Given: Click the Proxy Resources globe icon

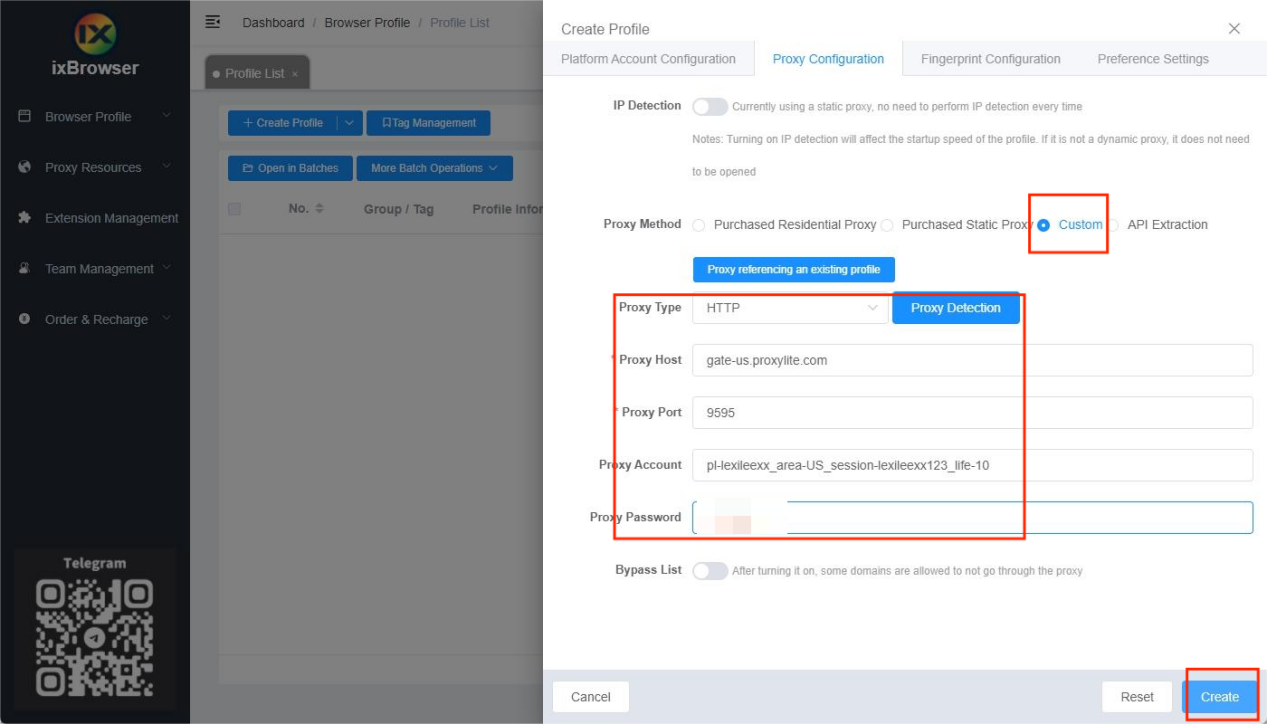Looking at the screenshot, I should click(25, 167).
